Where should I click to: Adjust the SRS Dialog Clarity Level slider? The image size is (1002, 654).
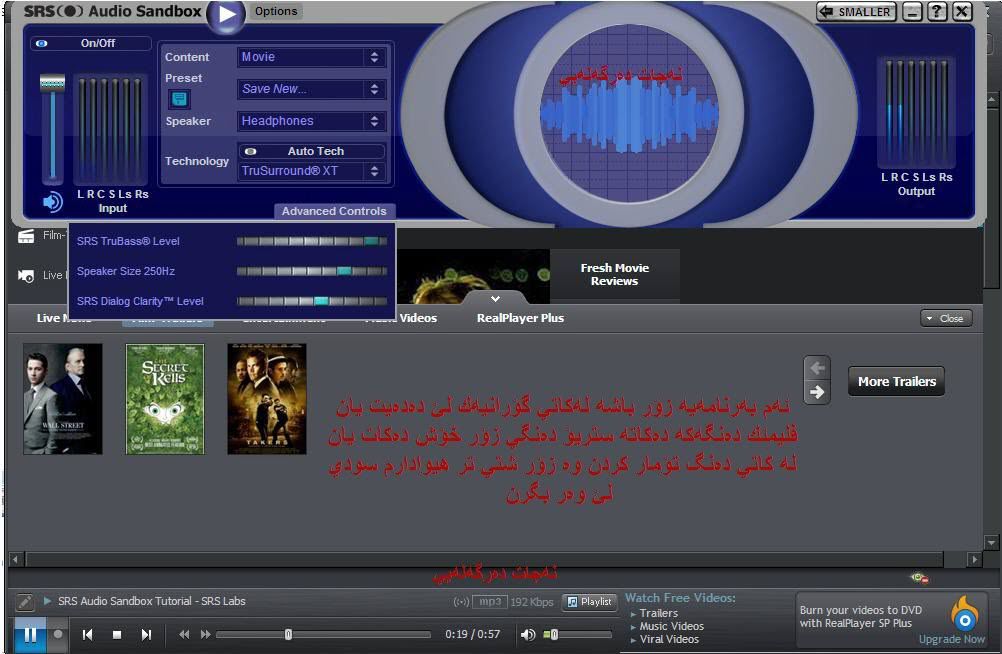(x=311, y=301)
